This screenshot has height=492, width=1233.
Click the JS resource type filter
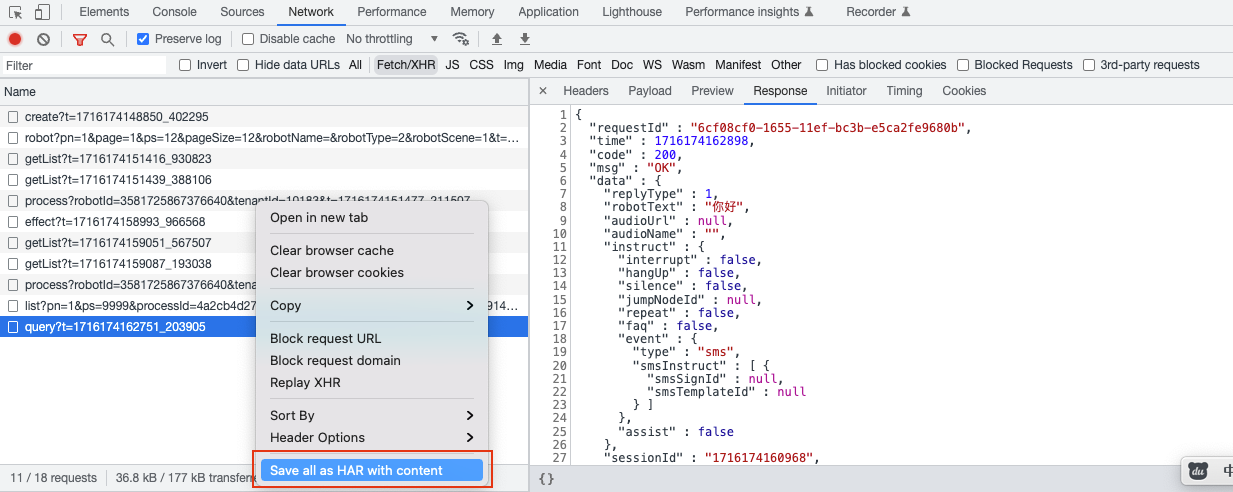tap(453, 65)
